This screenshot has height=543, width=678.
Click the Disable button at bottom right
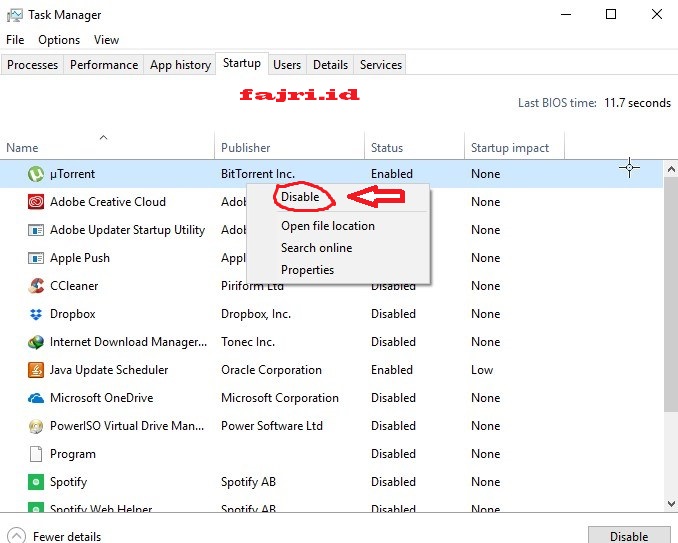click(629, 535)
